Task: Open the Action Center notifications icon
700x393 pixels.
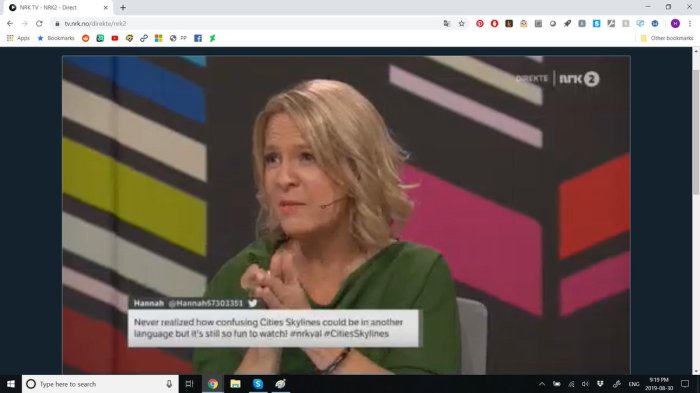Action: [685, 384]
